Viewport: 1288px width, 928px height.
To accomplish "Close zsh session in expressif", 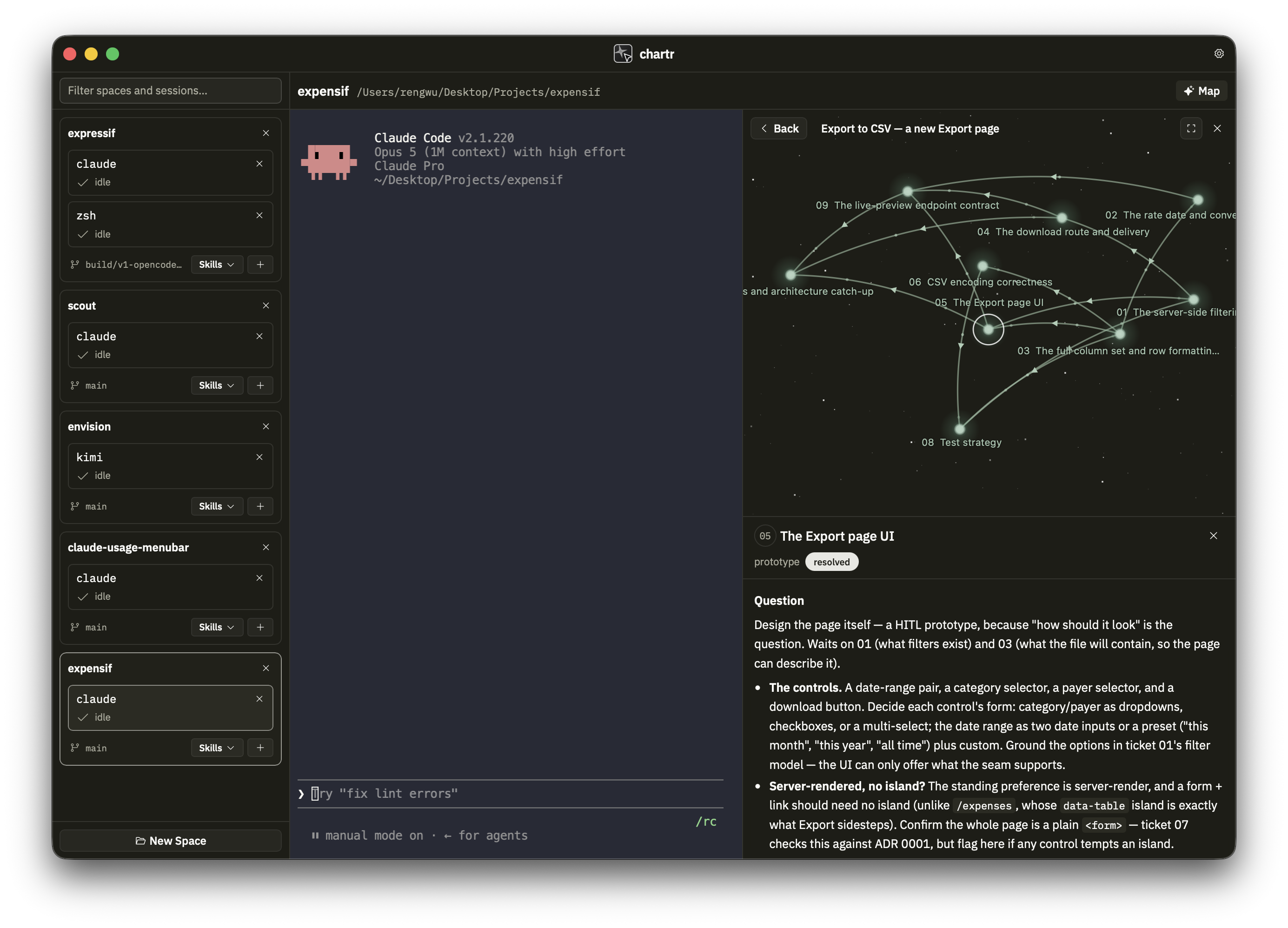I will [259, 215].
